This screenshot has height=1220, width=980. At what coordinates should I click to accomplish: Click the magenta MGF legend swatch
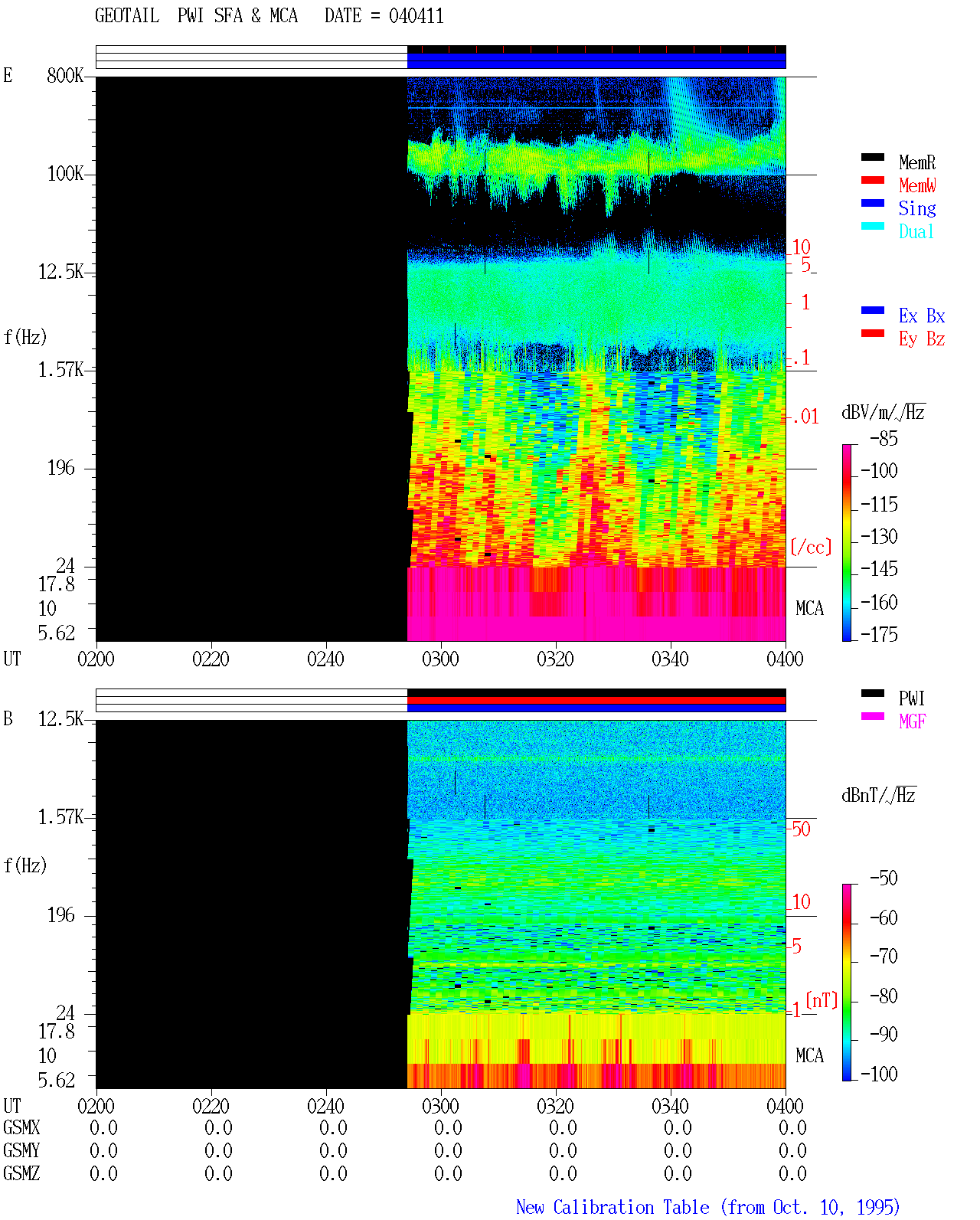[x=873, y=716]
